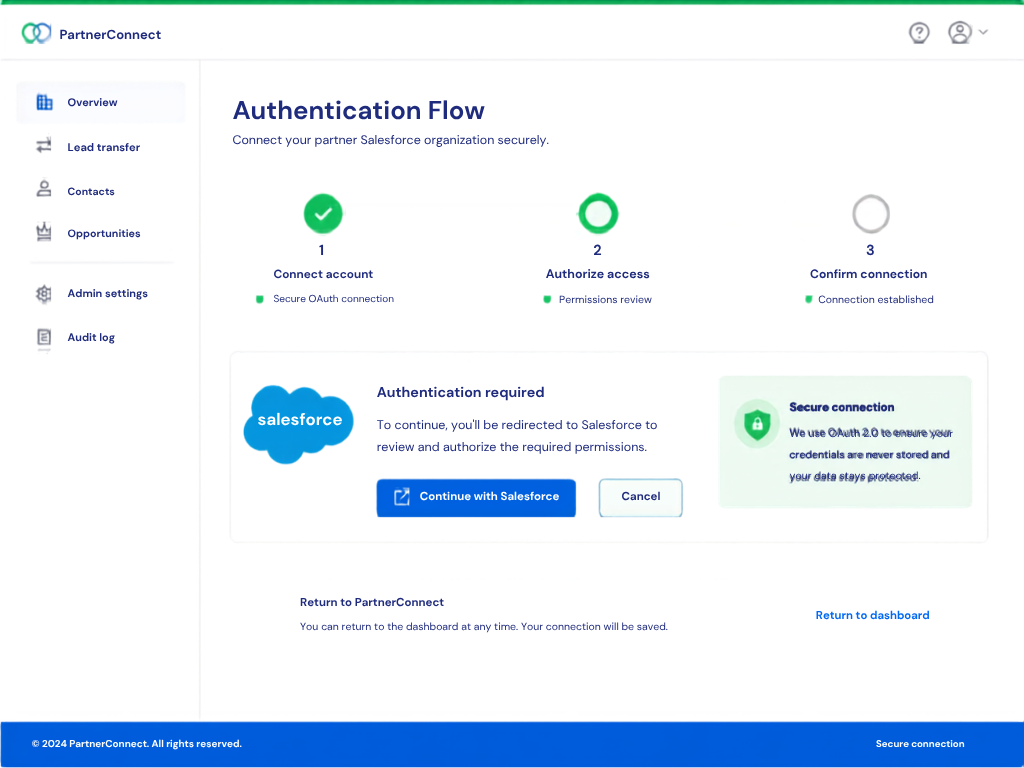Click the Authentication required heading
This screenshot has width=1024, height=768.
click(x=460, y=392)
